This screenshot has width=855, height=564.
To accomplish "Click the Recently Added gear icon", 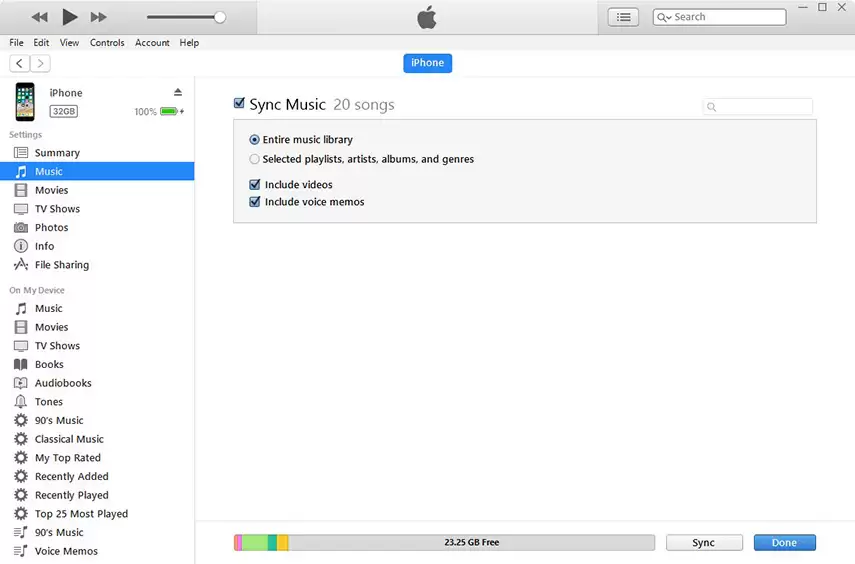I will coord(21,476).
